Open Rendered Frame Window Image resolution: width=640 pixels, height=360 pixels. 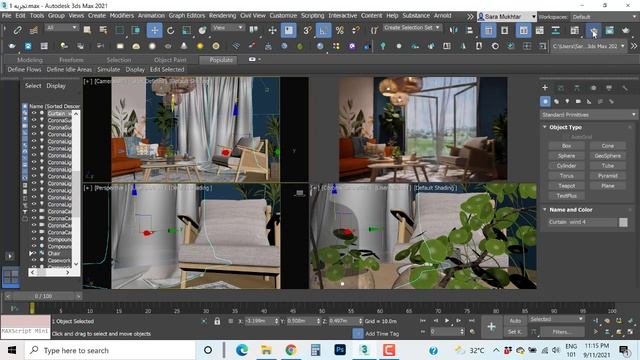pyautogui.click(x=609, y=31)
